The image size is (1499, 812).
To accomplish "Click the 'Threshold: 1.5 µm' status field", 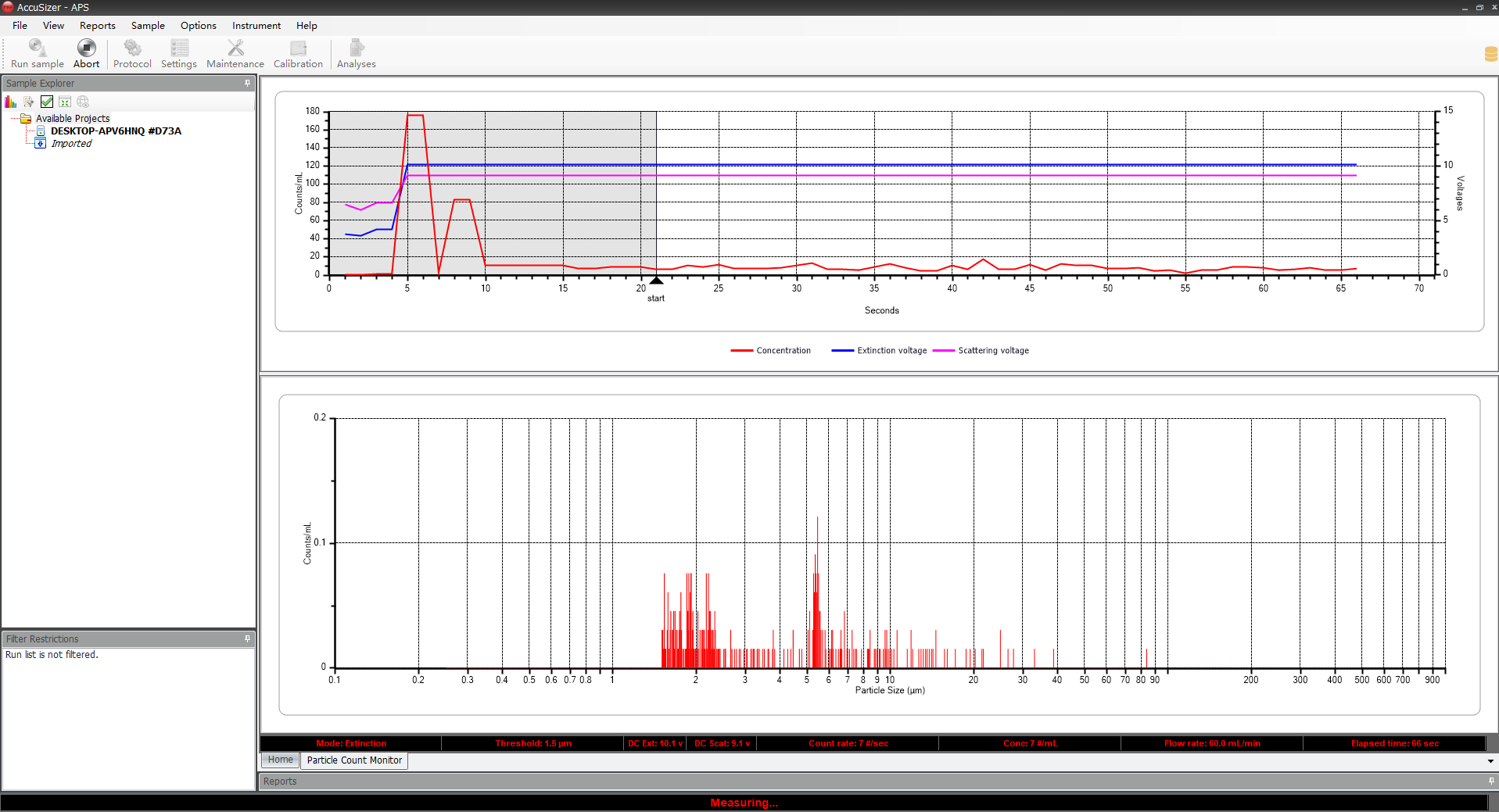I will click(x=533, y=743).
